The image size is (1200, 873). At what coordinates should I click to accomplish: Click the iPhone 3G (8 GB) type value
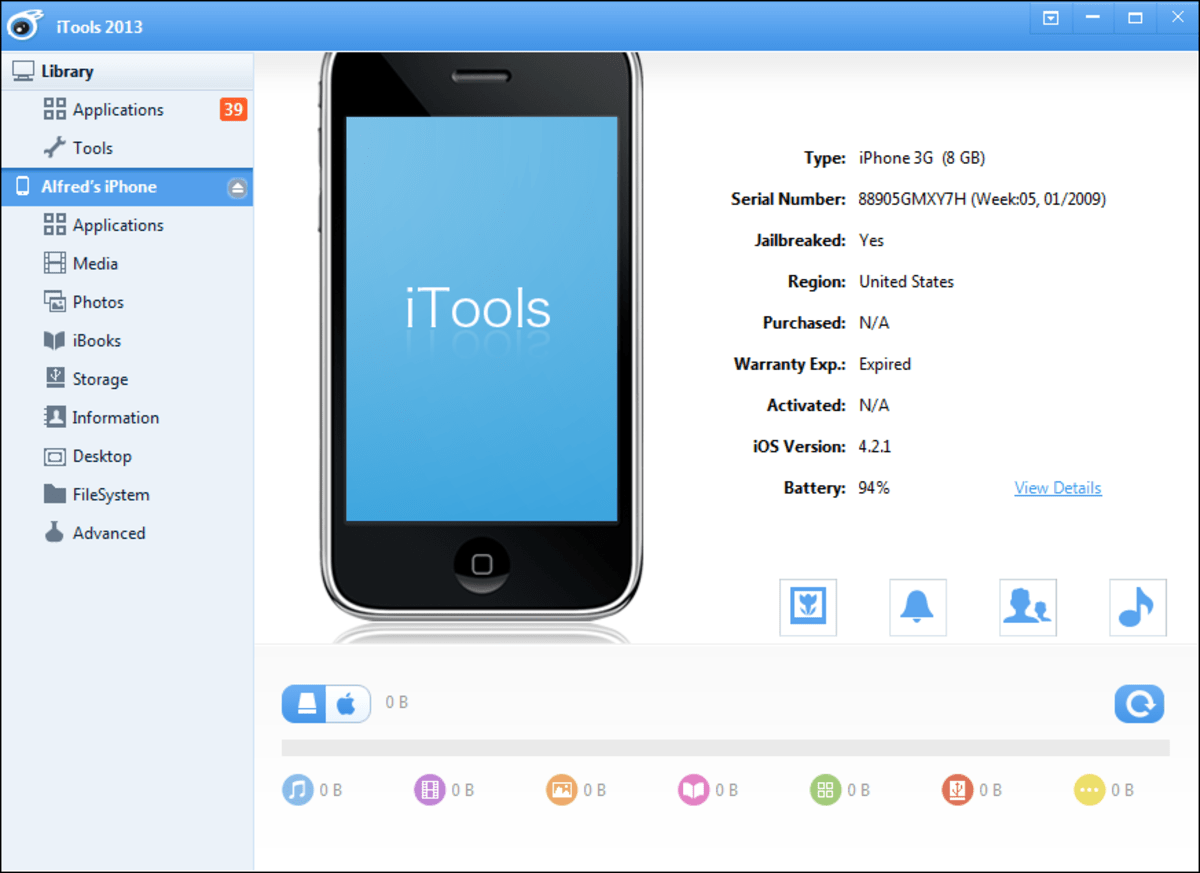(922, 158)
